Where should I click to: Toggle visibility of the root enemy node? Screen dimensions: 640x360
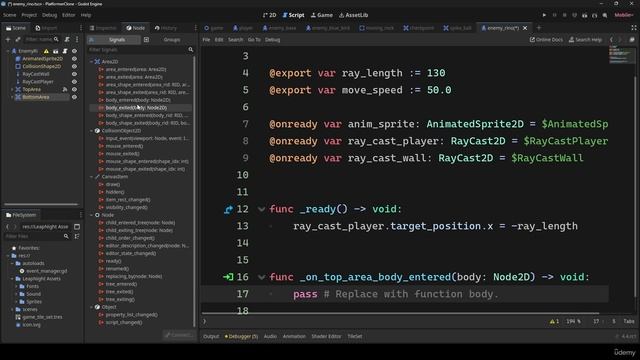coord(74,51)
